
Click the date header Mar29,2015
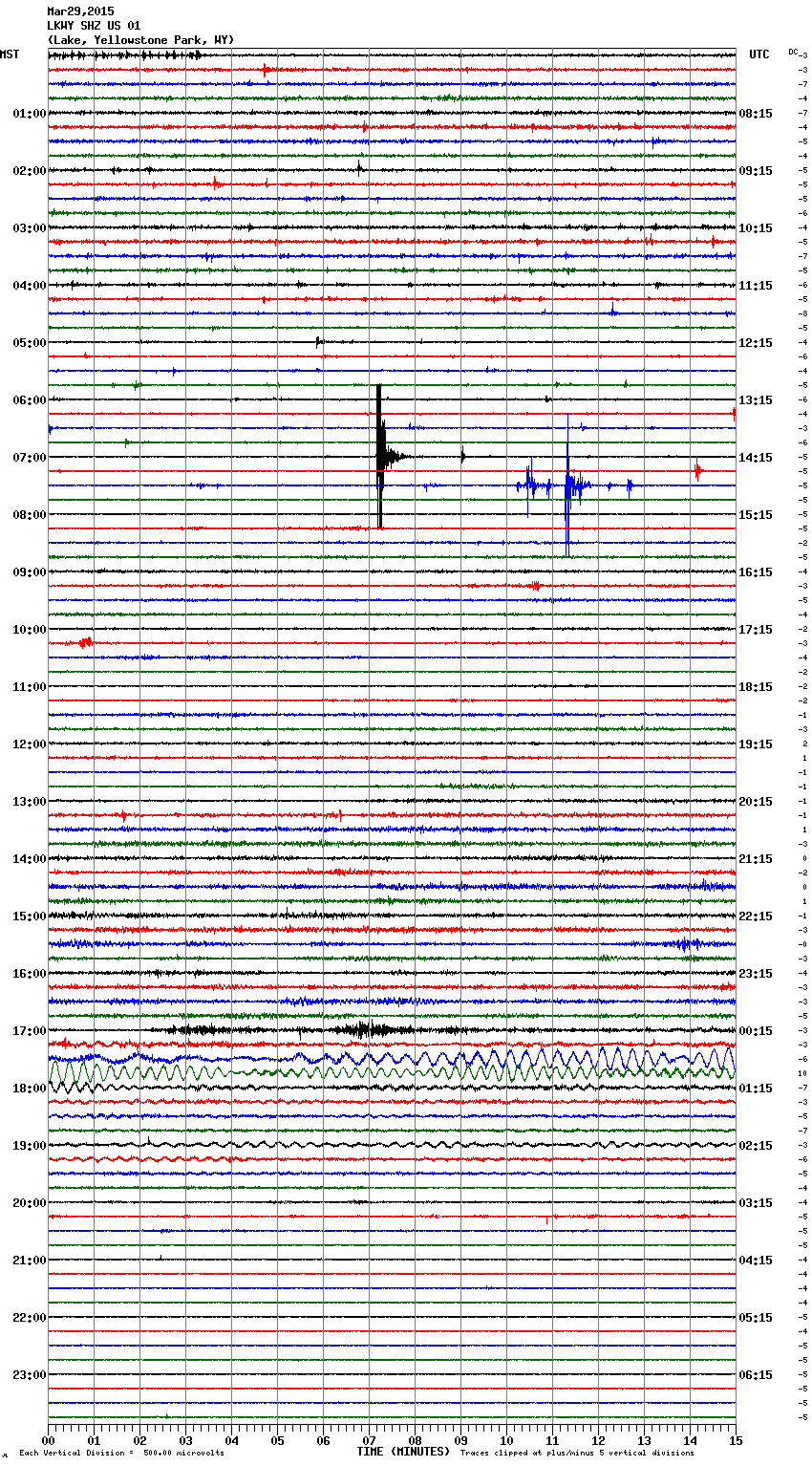pyautogui.click(x=80, y=11)
